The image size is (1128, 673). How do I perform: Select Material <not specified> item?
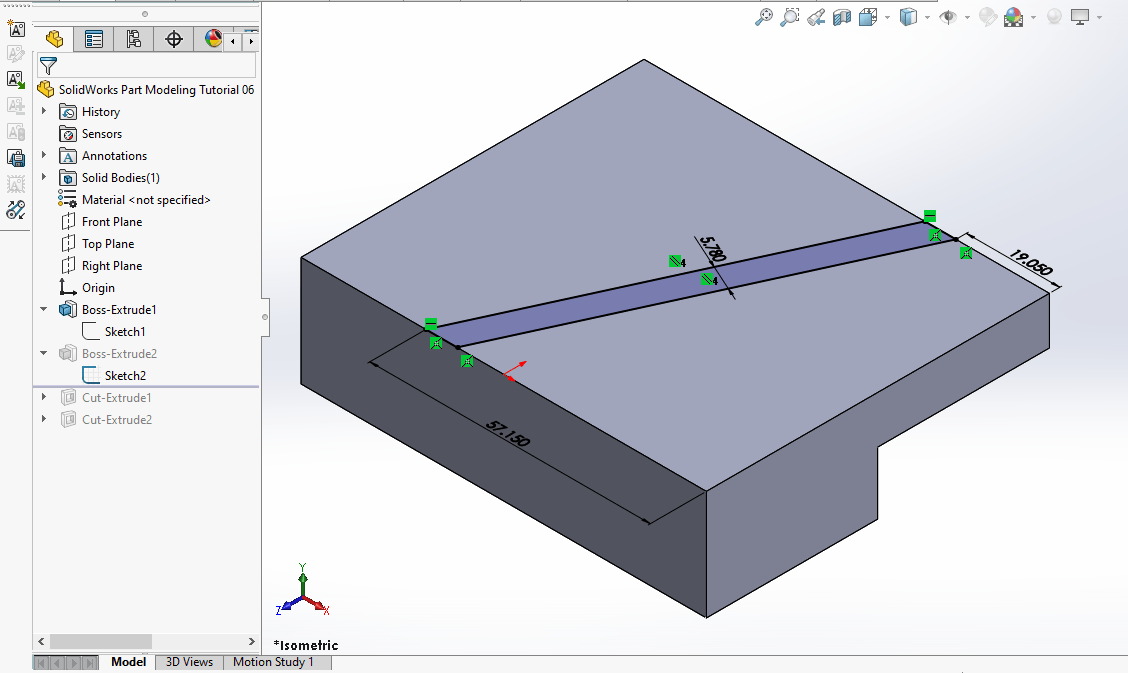146,200
